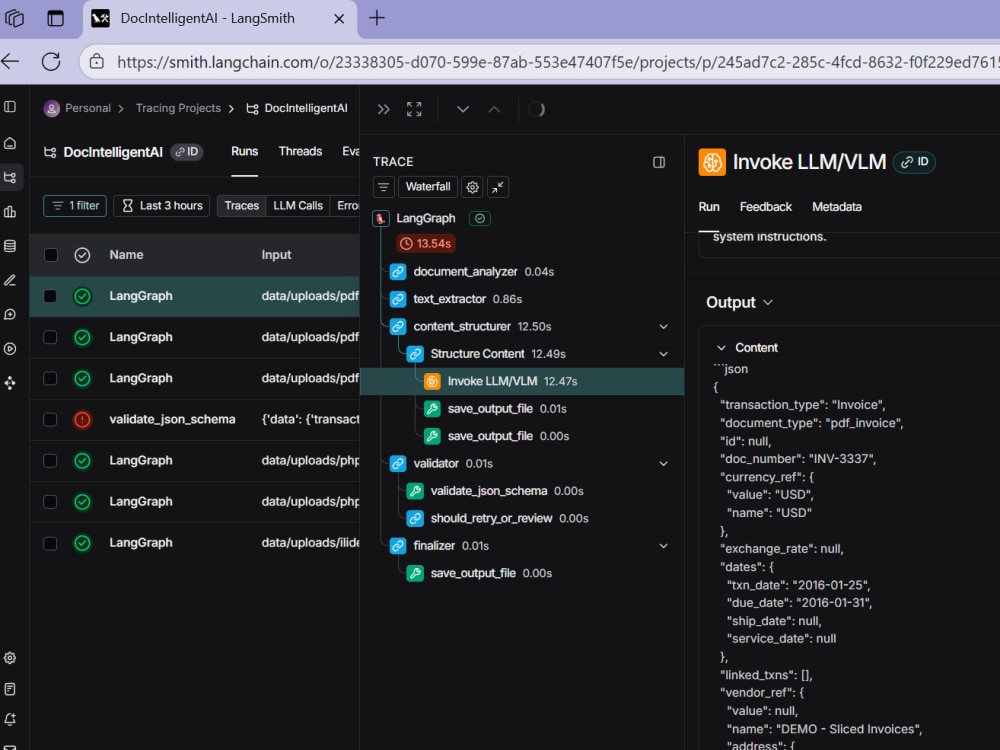This screenshot has height=750, width=1000.
Task: Check the validate_json_schema run checkbox
Action: point(50,420)
